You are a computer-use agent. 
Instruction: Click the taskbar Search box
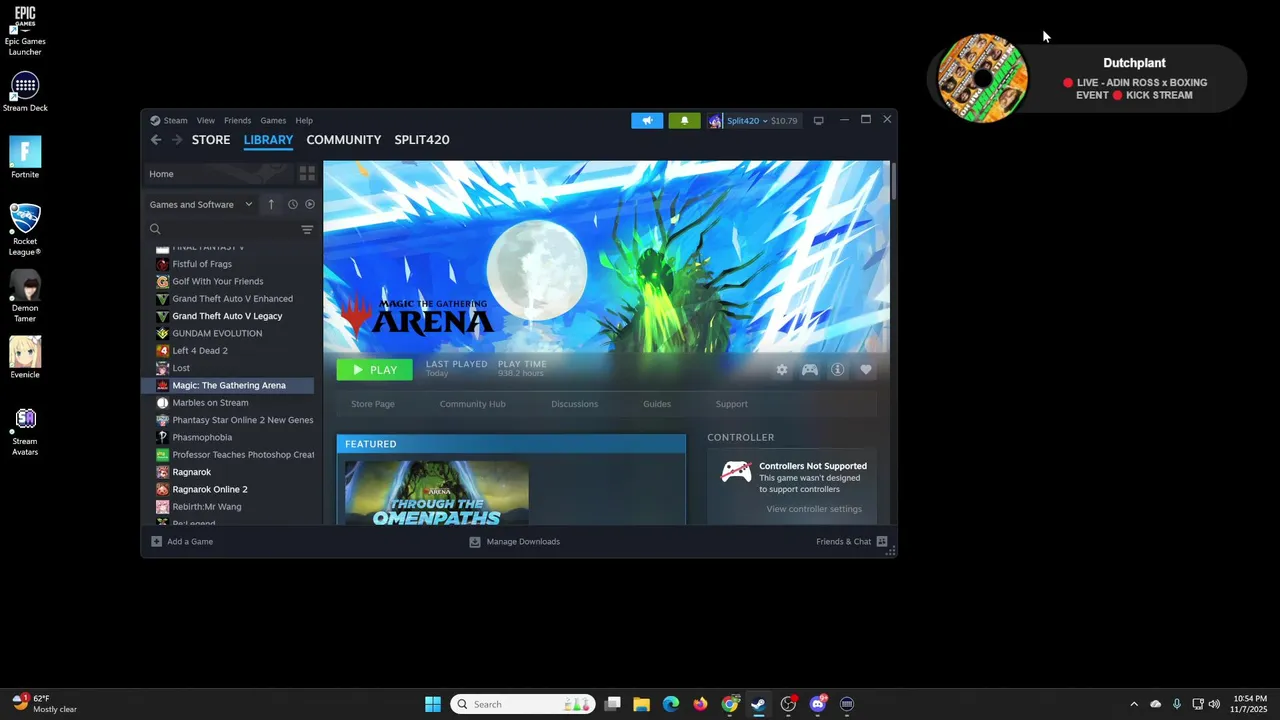pos(523,704)
